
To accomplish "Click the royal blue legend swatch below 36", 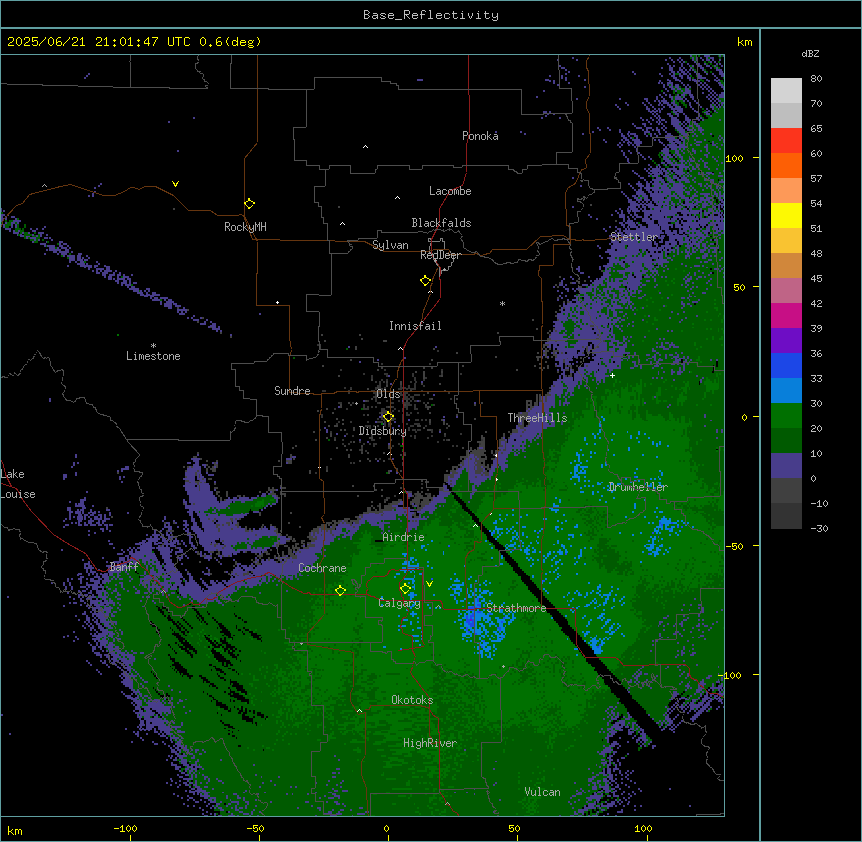I will (786, 365).
